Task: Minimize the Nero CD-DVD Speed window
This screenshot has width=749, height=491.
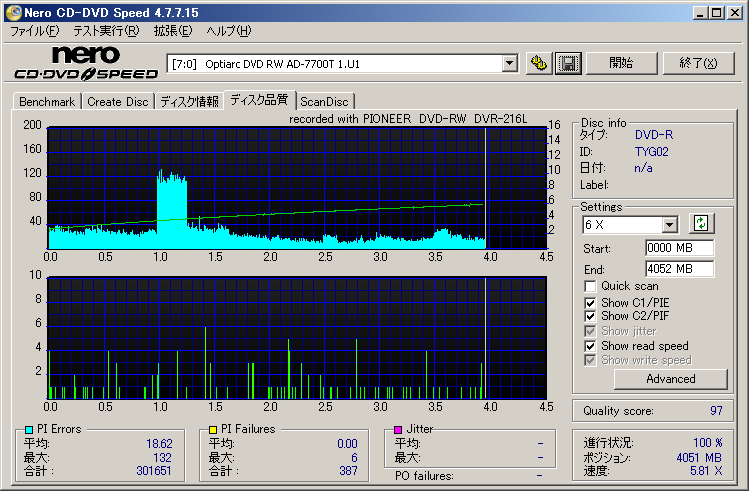Action: click(700, 13)
